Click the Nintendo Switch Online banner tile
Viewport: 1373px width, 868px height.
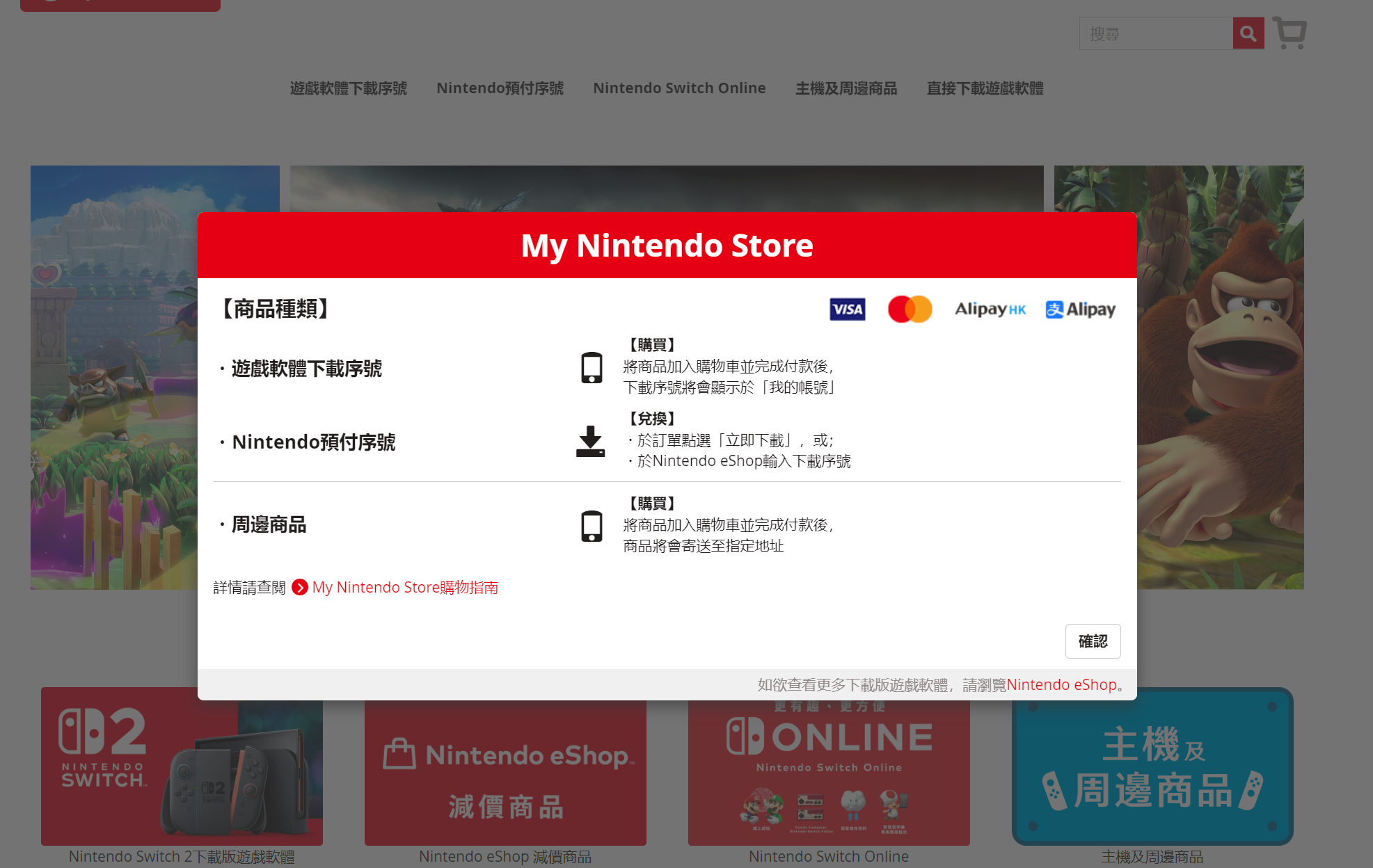[829, 772]
